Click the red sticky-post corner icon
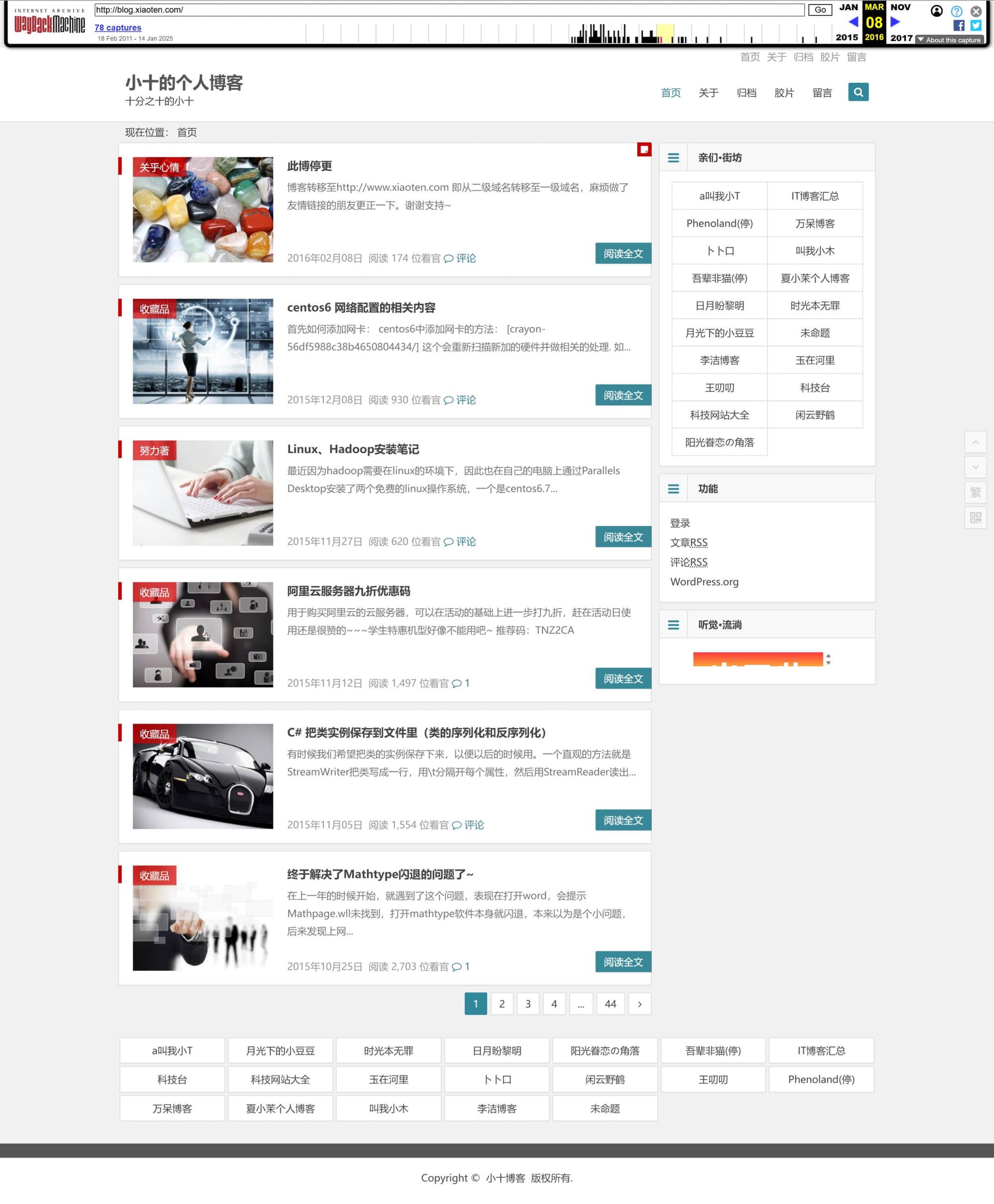Viewport: 994px width, 1204px height. coord(644,150)
